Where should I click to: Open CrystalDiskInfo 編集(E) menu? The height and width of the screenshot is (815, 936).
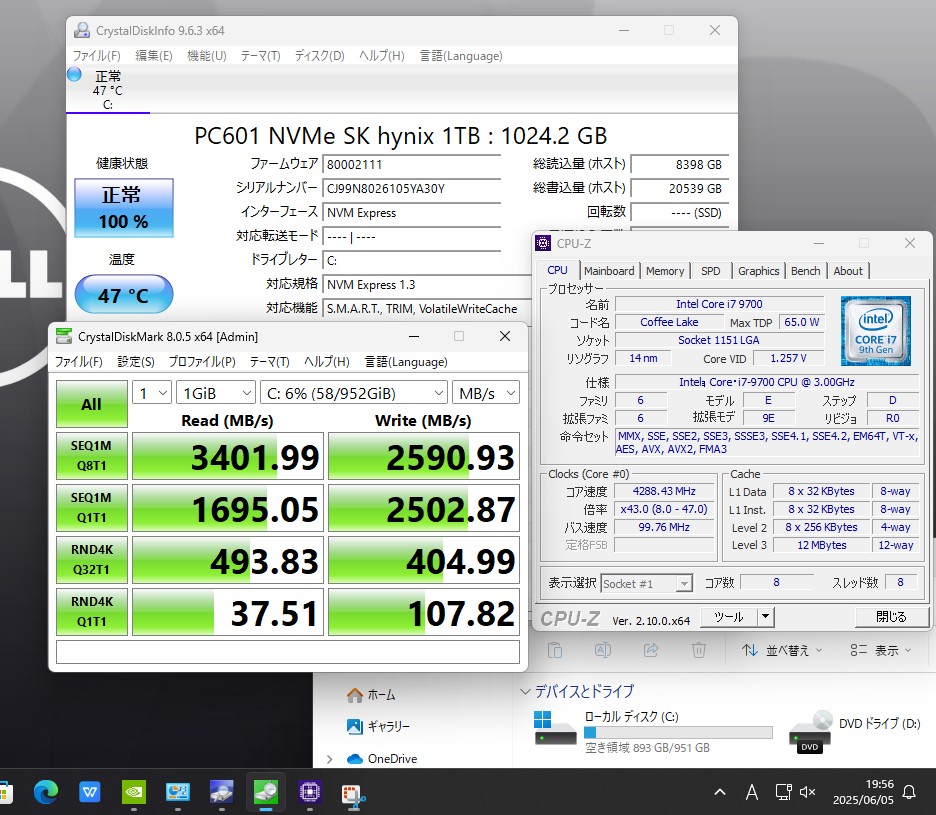point(153,56)
